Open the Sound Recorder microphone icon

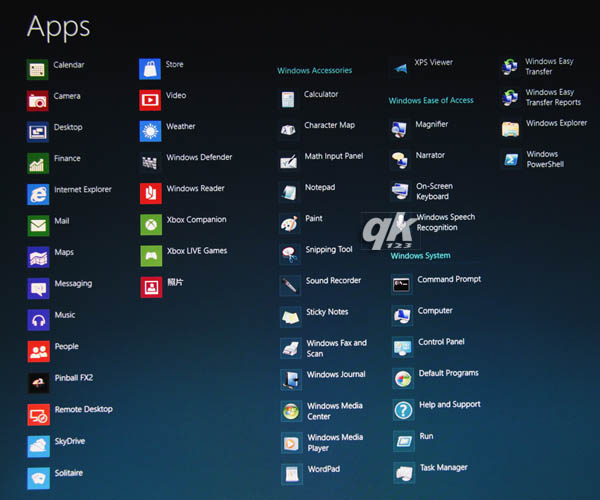point(290,285)
